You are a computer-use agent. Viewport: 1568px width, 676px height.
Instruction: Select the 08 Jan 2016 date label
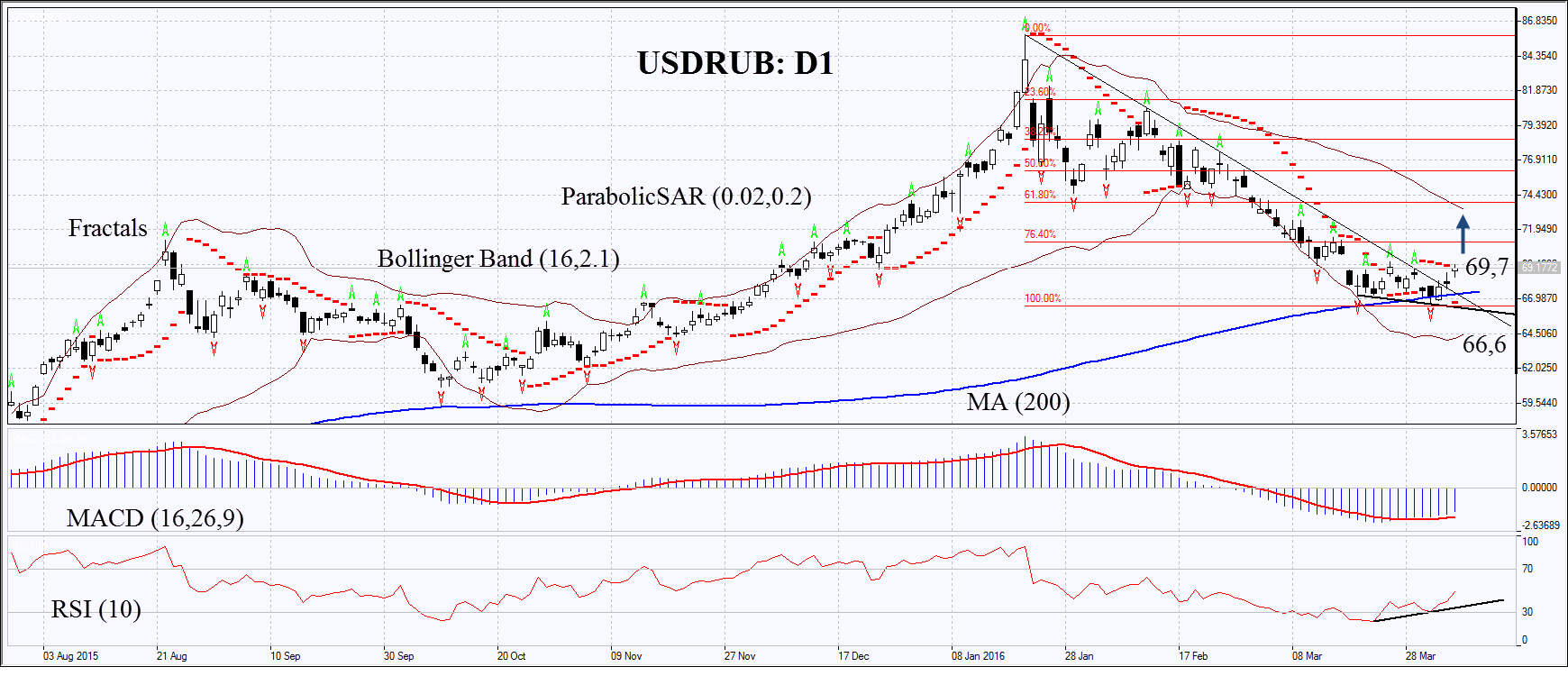[x=979, y=656]
